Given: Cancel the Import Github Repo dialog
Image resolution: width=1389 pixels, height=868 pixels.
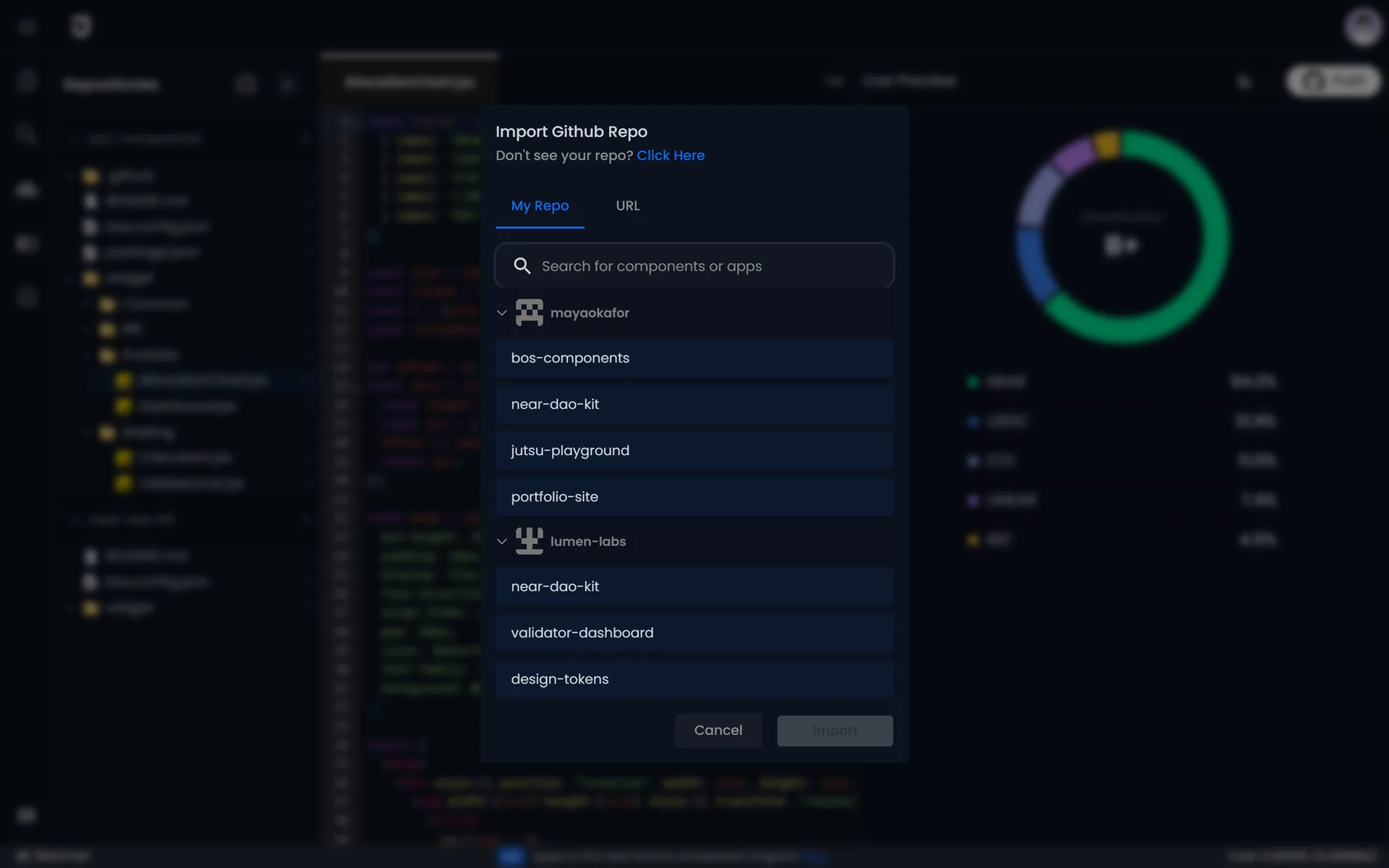Looking at the screenshot, I should (x=718, y=731).
